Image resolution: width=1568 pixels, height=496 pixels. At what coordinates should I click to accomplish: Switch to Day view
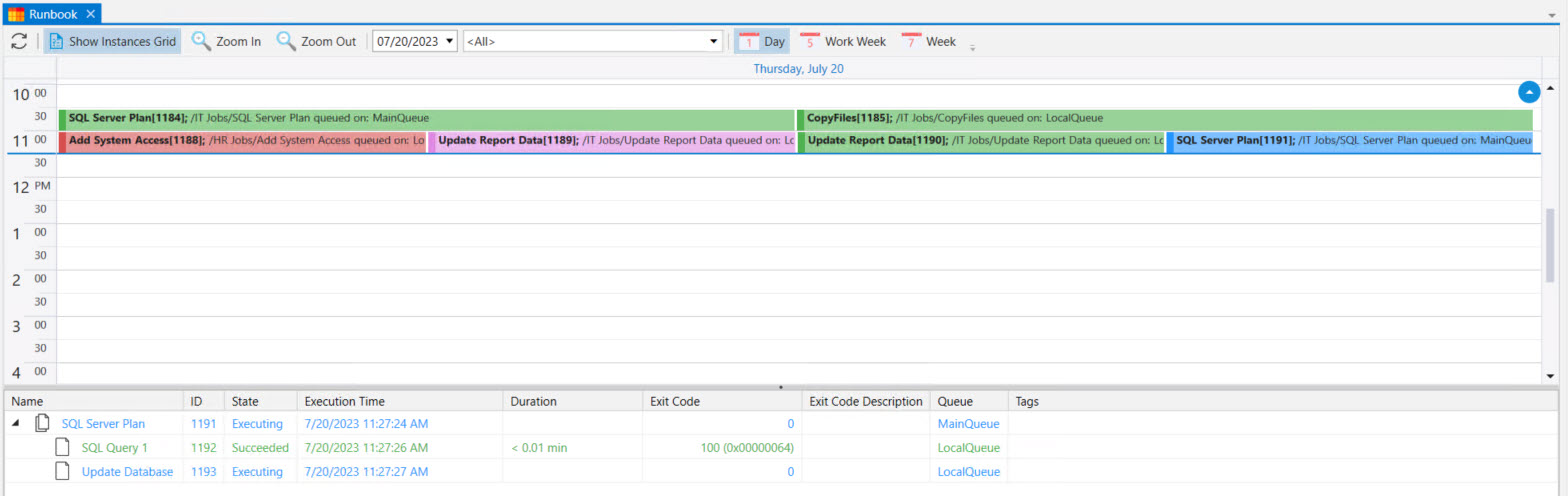[x=763, y=41]
